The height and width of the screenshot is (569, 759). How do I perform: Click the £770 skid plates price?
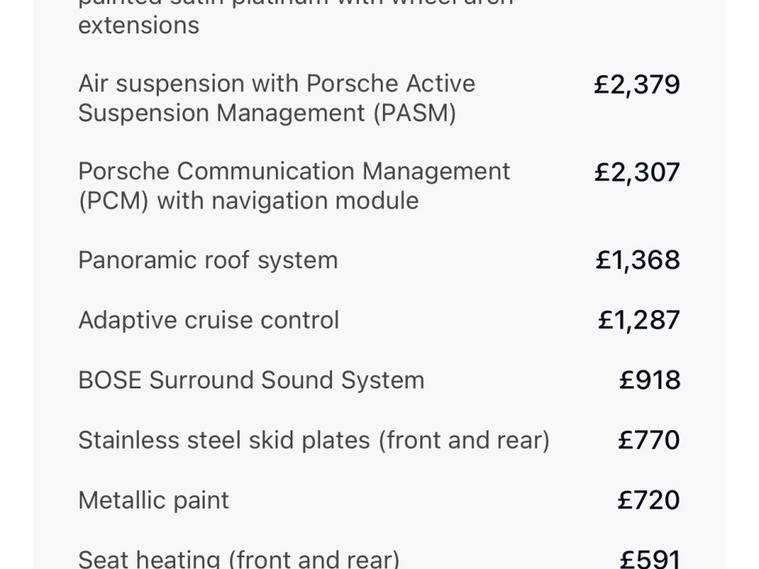pyautogui.click(x=648, y=441)
